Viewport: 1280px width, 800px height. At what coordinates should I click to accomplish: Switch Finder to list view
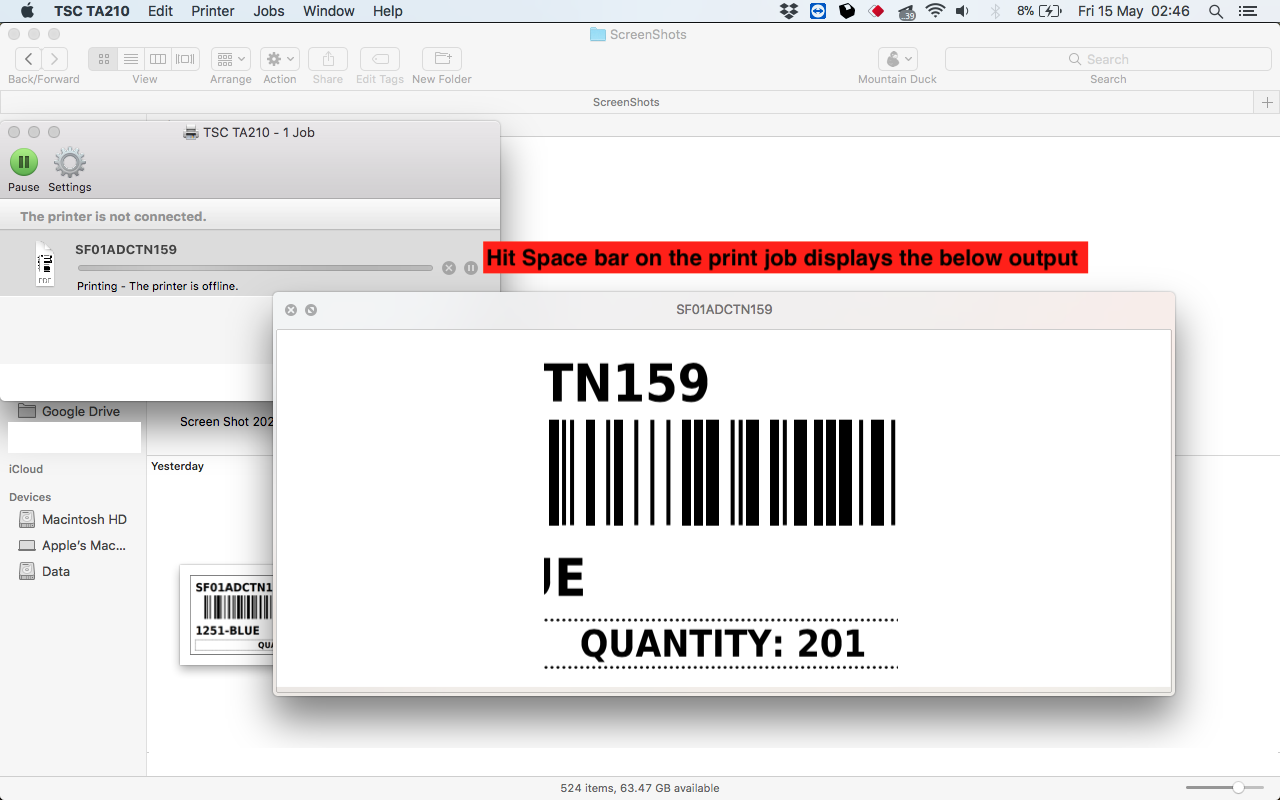click(131, 58)
